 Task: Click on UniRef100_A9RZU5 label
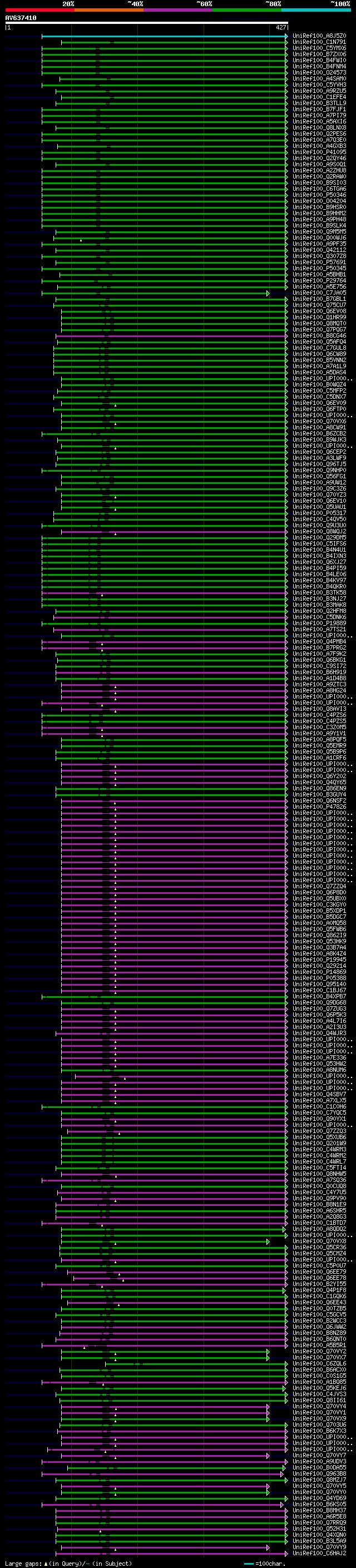[x=319, y=91]
